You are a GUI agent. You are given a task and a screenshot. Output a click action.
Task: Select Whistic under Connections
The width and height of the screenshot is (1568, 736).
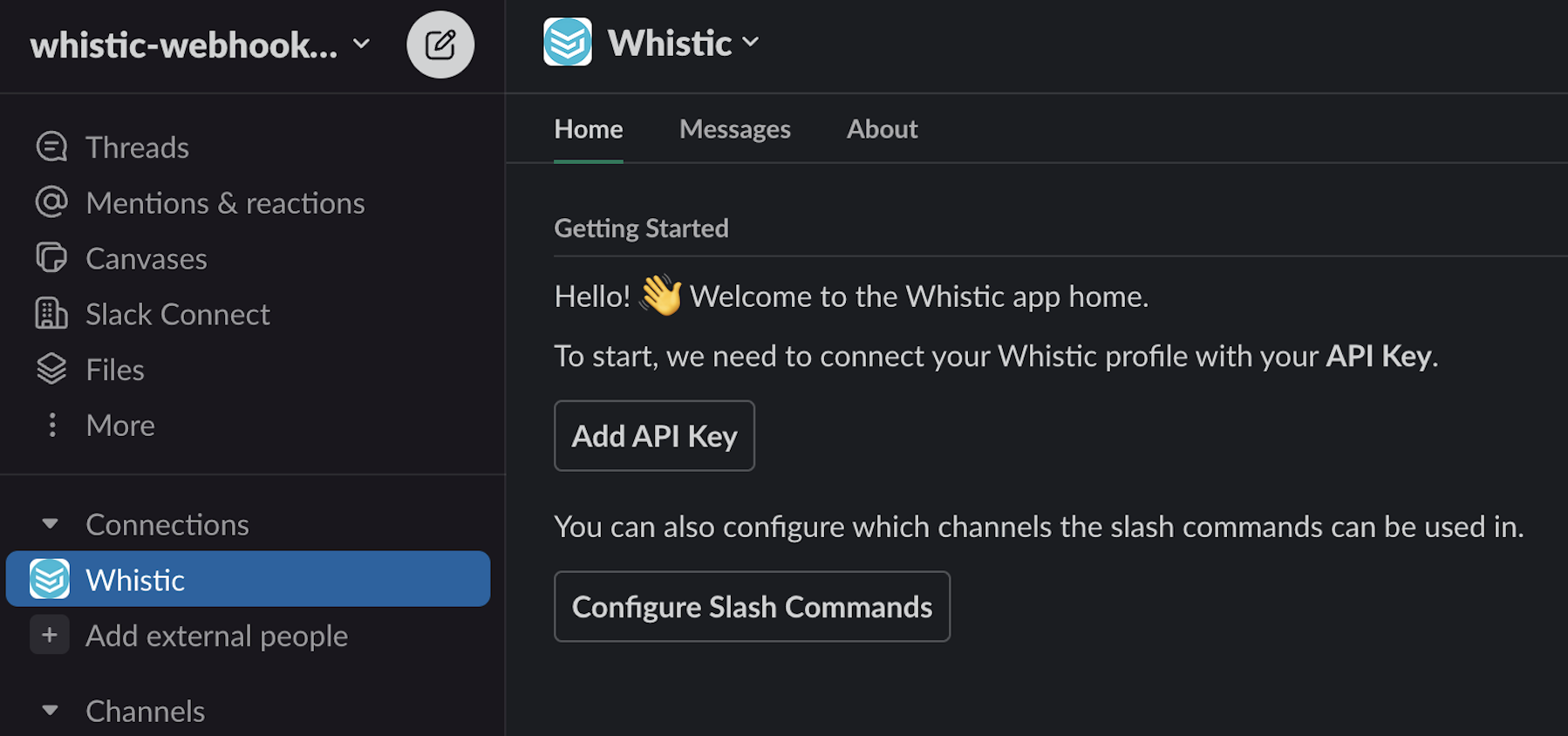click(x=248, y=579)
